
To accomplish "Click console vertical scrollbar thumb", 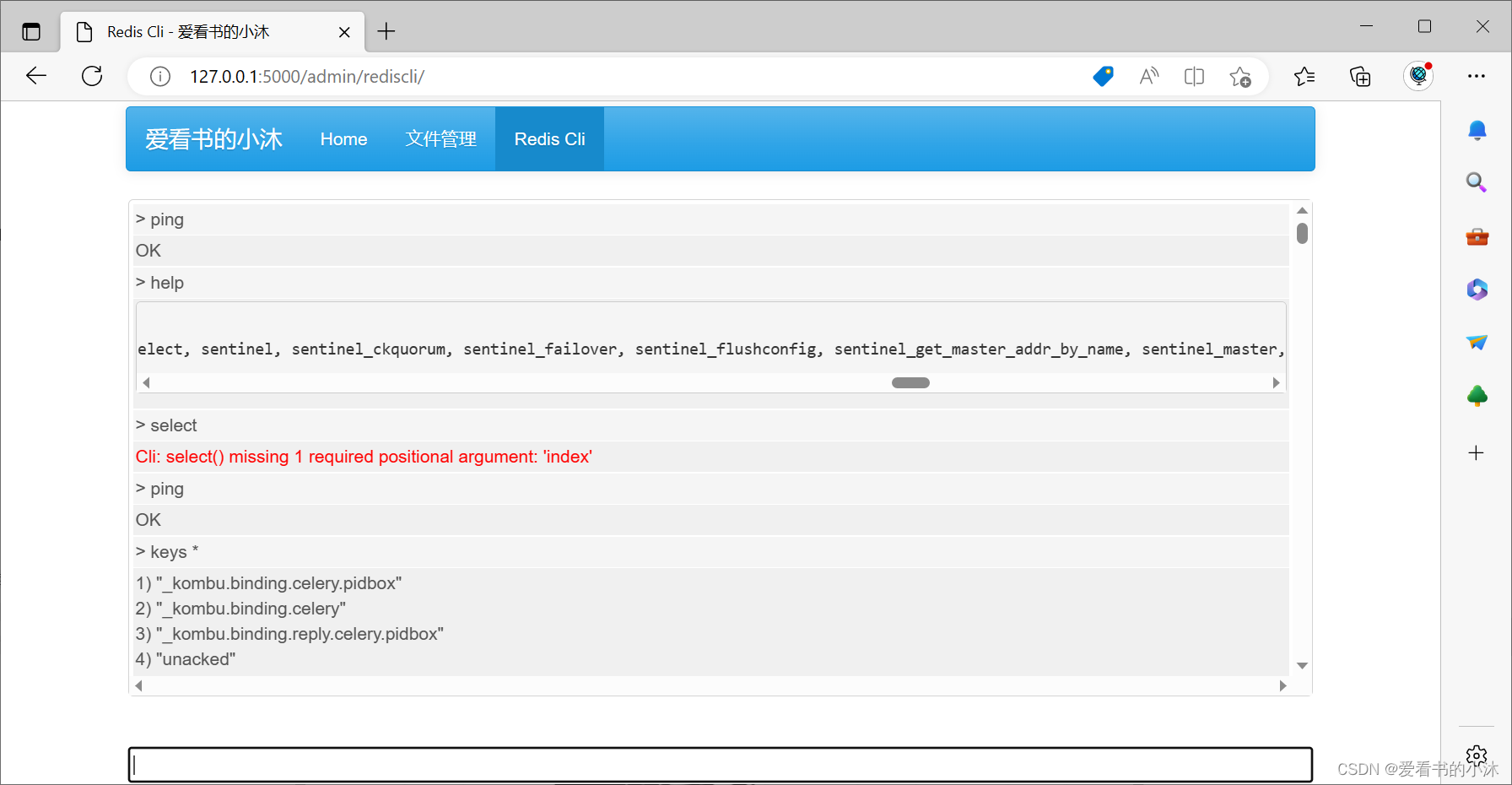I will [x=1302, y=233].
